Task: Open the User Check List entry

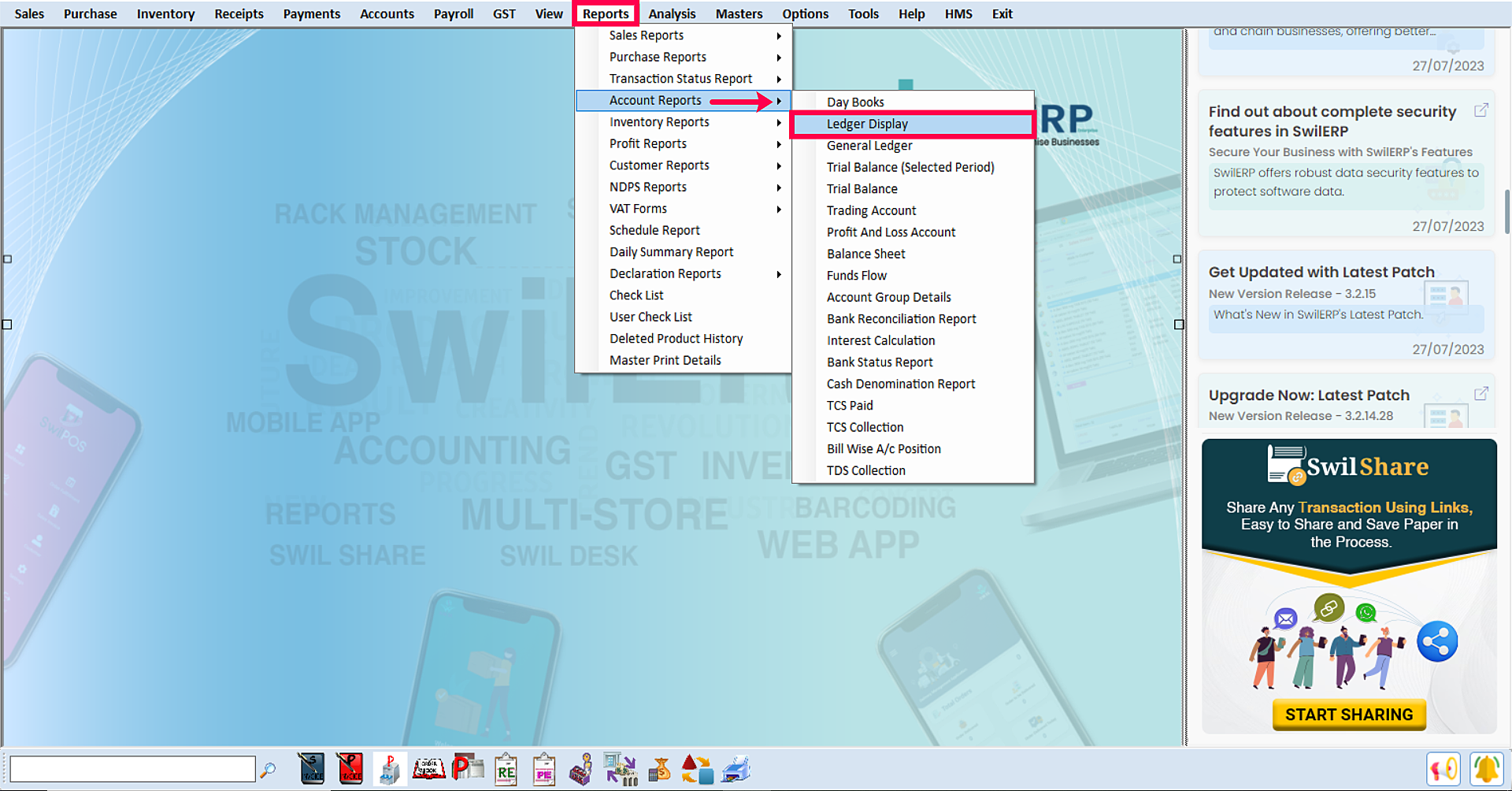Action: 683,317
